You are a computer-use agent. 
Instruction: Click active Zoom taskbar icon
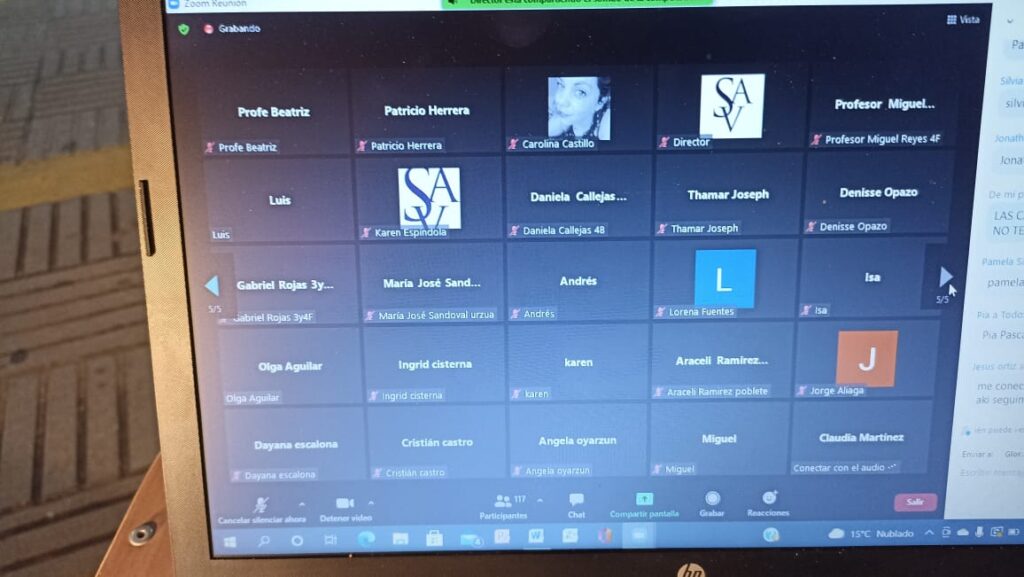(x=639, y=535)
